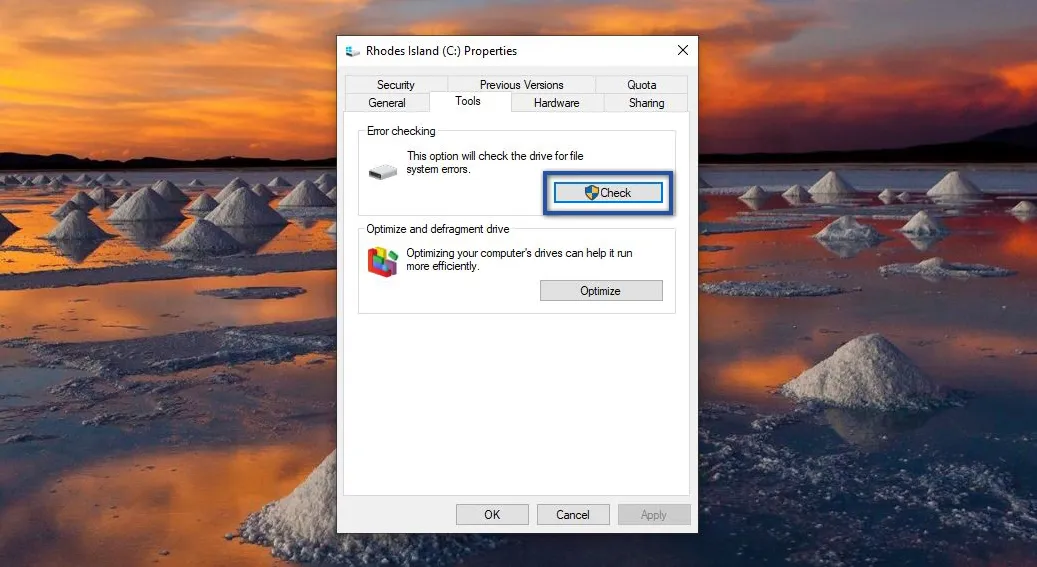Image resolution: width=1037 pixels, height=567 pixels.
Task: Click the "Error checking" group label
Action: (401, 131)
